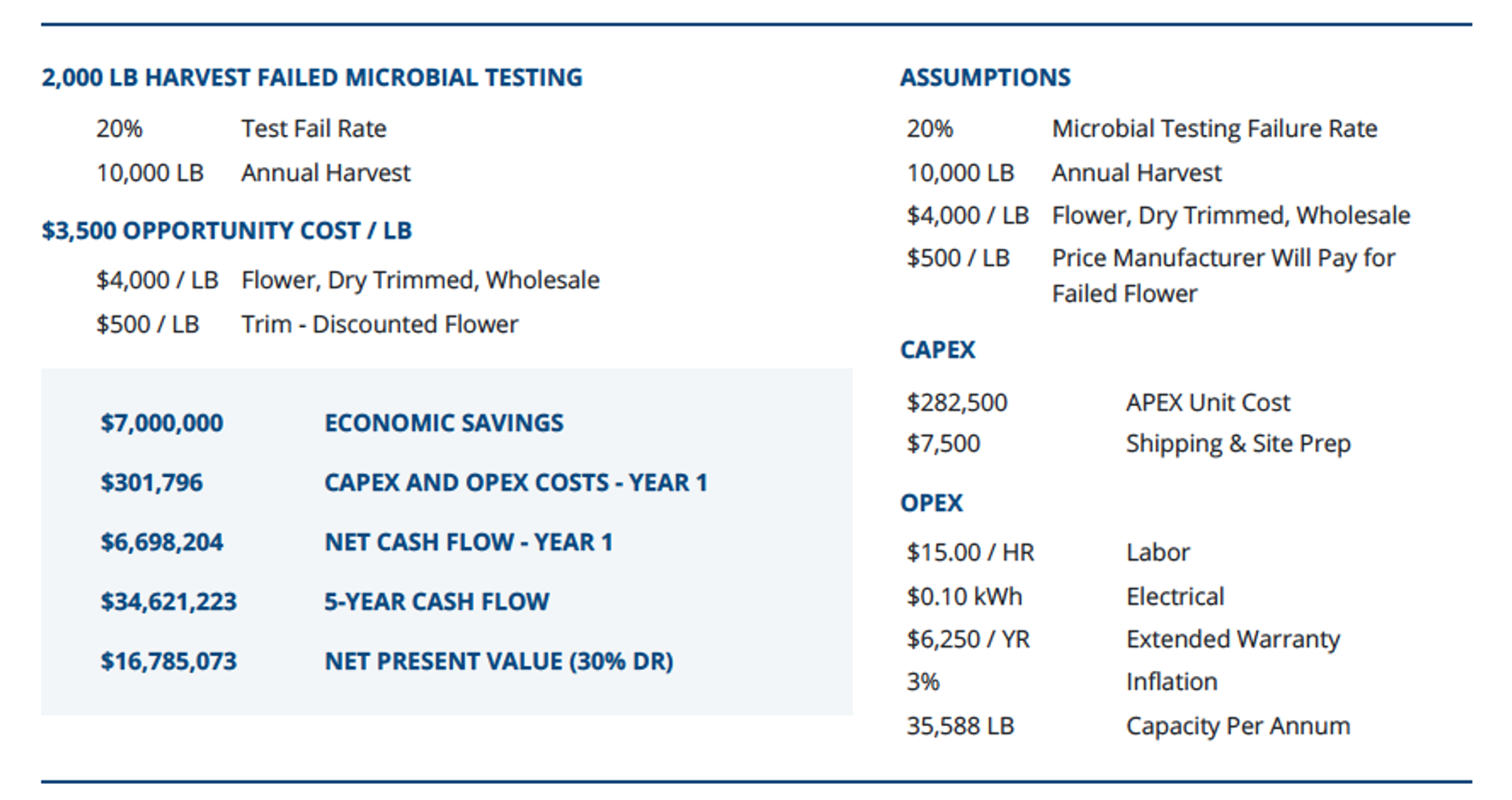The width and height of the screenshot is (1512, 800).
Task: Click the '$3,500 Opportunity Cost / LB' heading
Action: pyautogui.click(x=227, y=231)
